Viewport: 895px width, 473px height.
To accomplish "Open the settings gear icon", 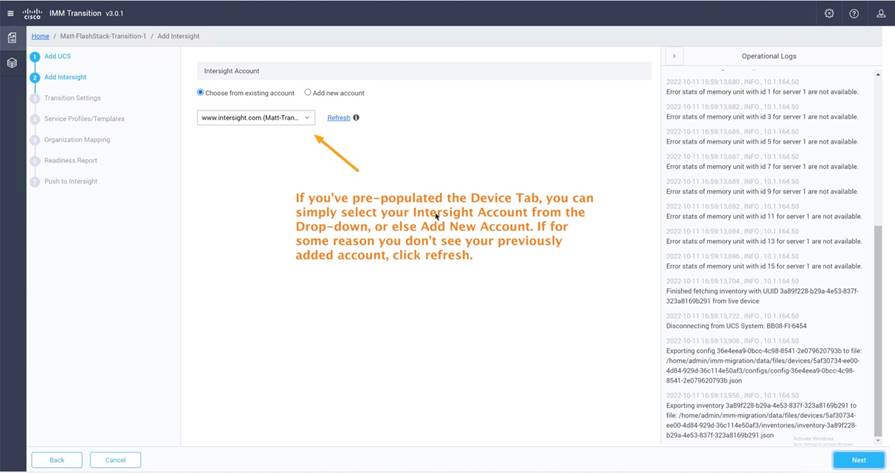I will (x=829, y=14).
